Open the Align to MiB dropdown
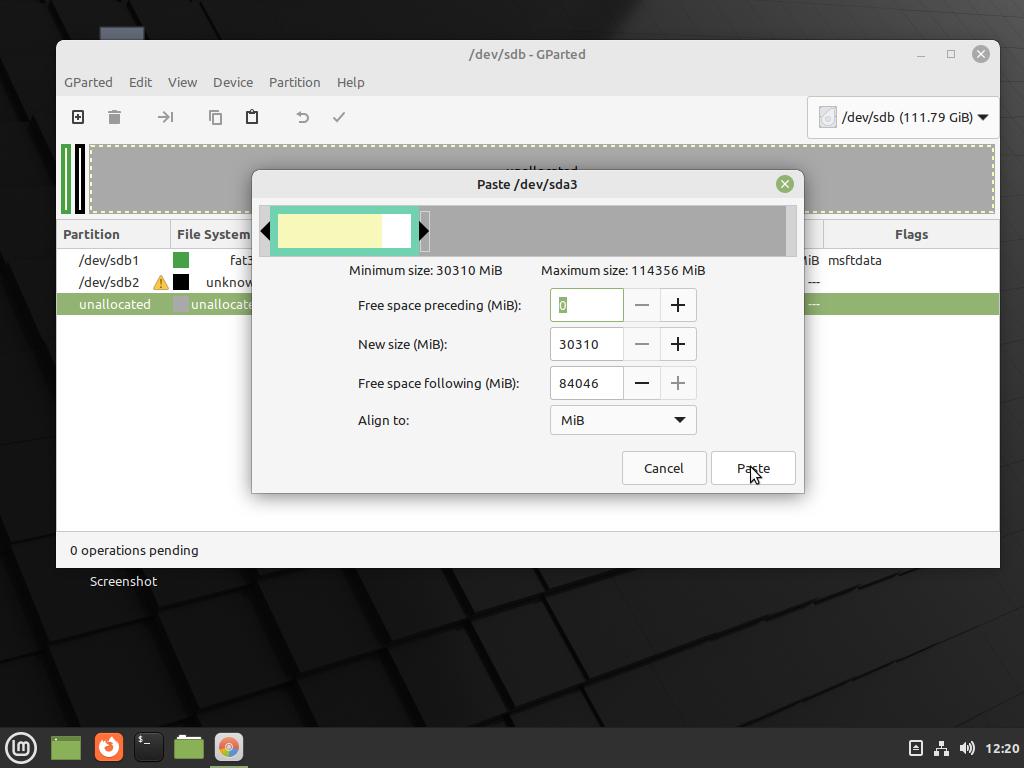1024x768 pixels. coord(622,420)
